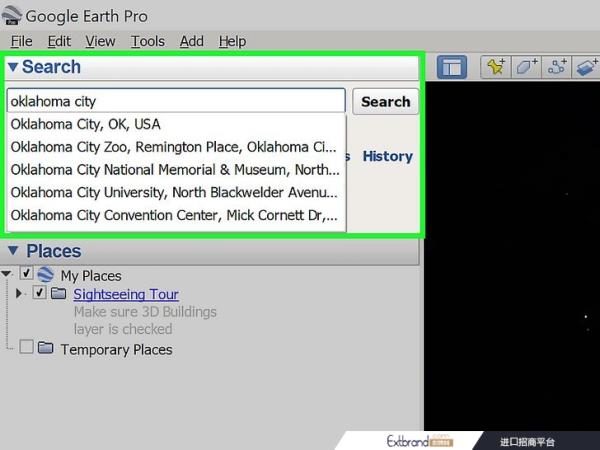
Task: Open the Edit menu
Action: [x=59, y=41]
